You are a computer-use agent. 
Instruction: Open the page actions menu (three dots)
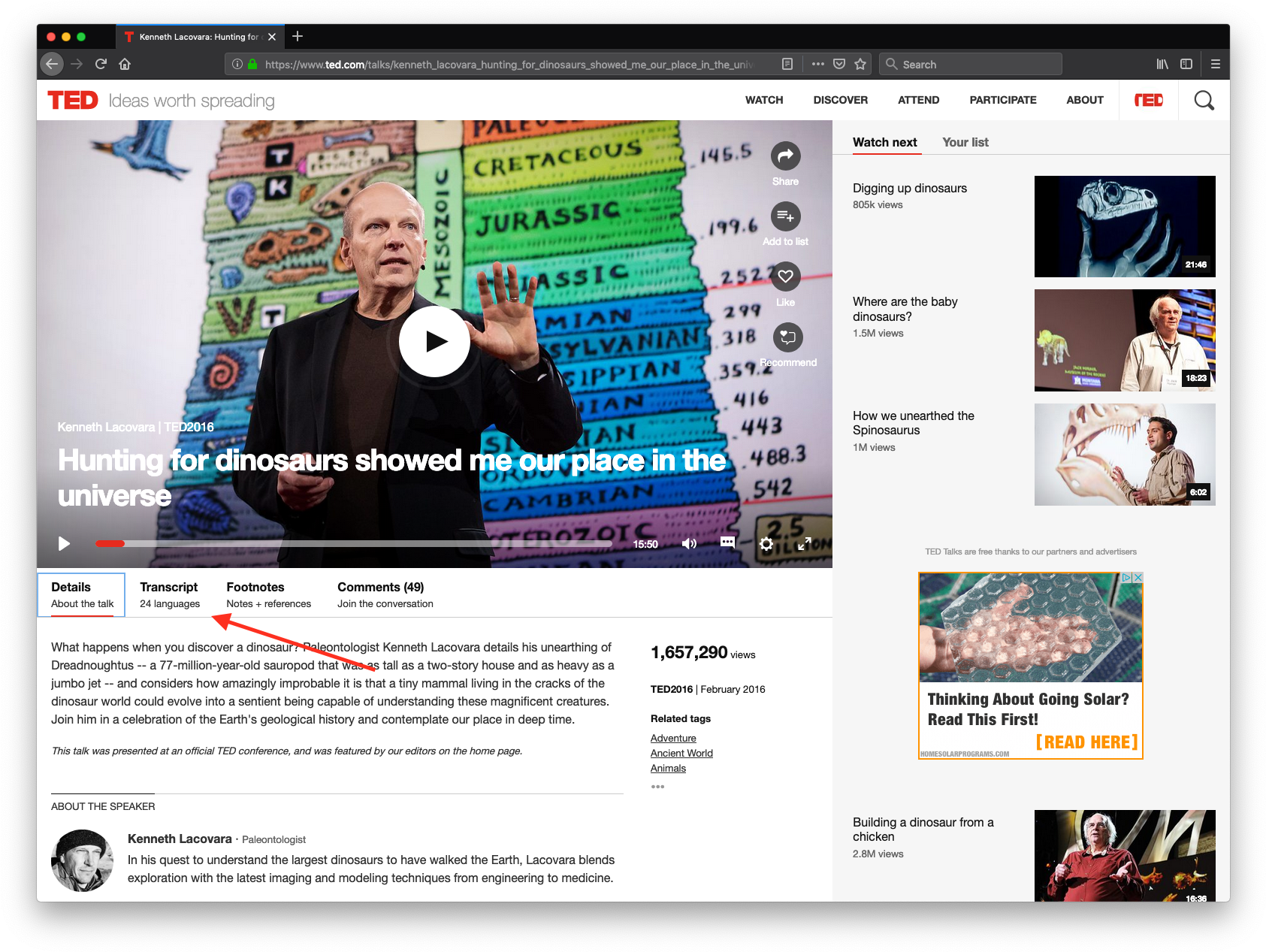tap(818, 64)
